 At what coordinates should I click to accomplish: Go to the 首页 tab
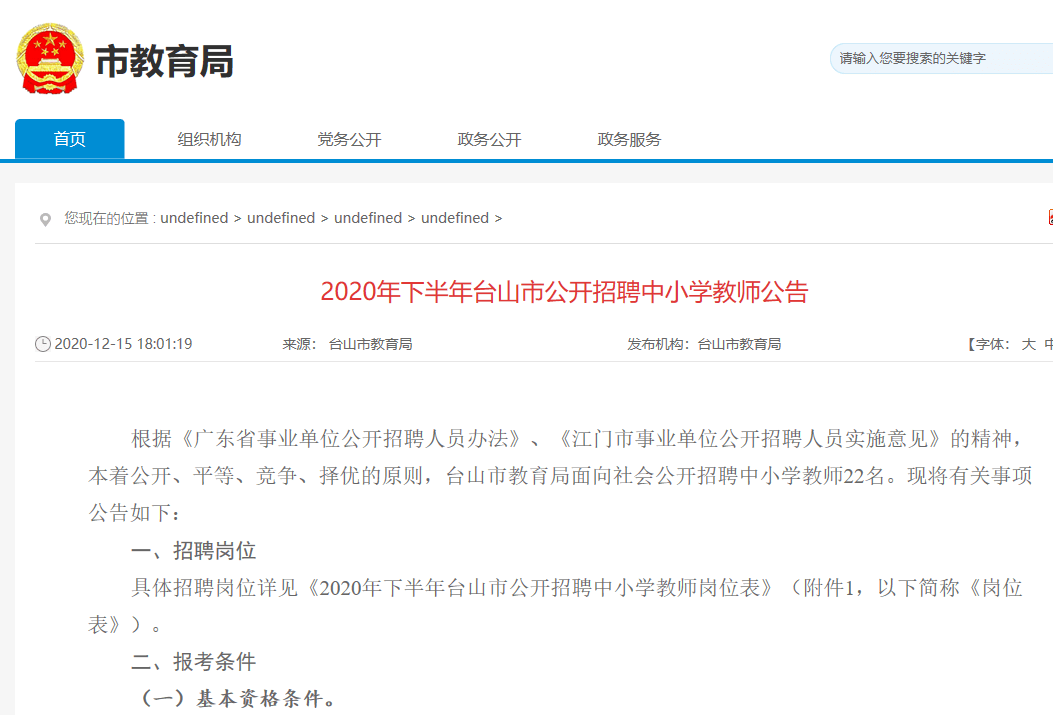pos(70,139)
